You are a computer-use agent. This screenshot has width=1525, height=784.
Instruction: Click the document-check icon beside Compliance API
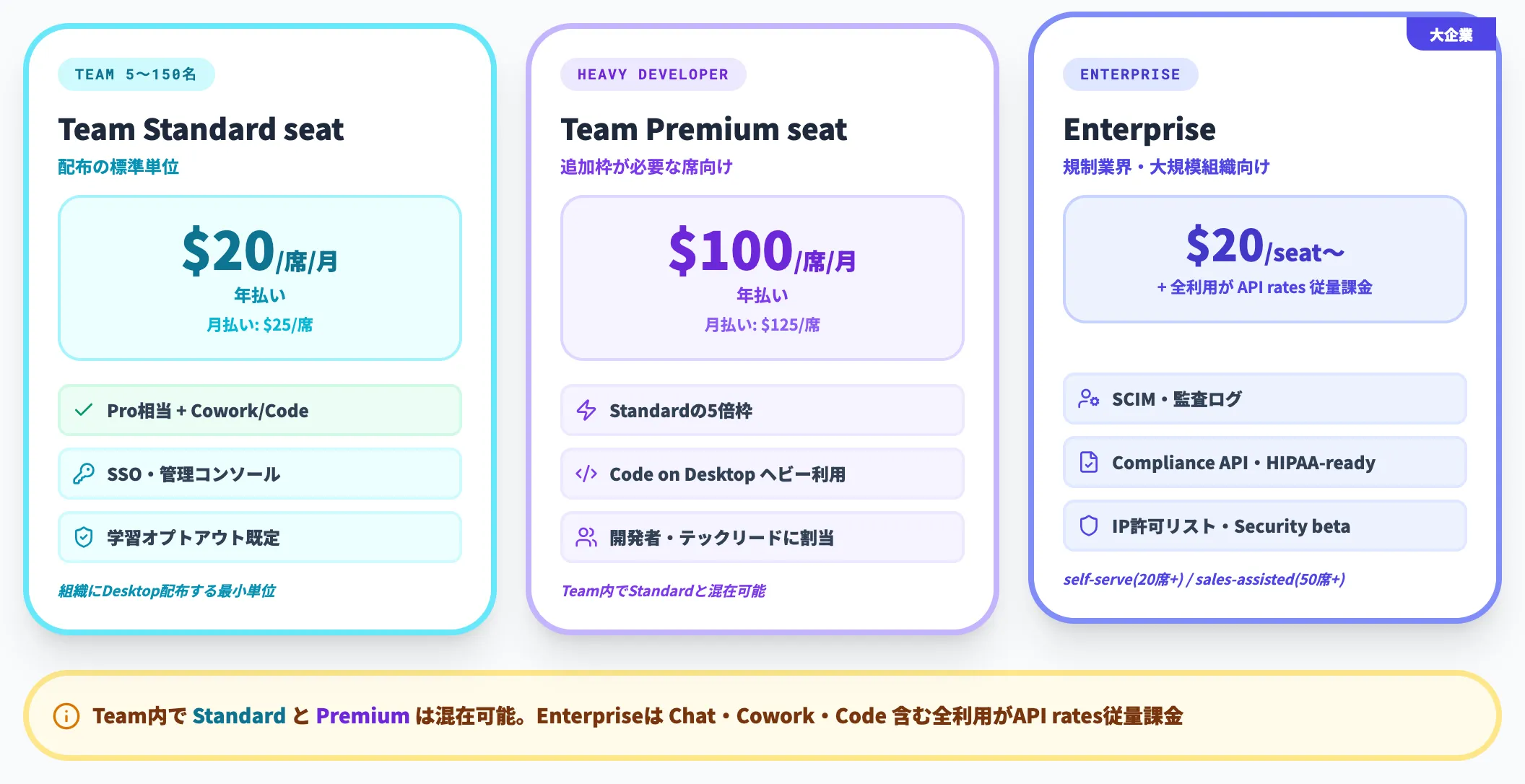click(1089, 462)
